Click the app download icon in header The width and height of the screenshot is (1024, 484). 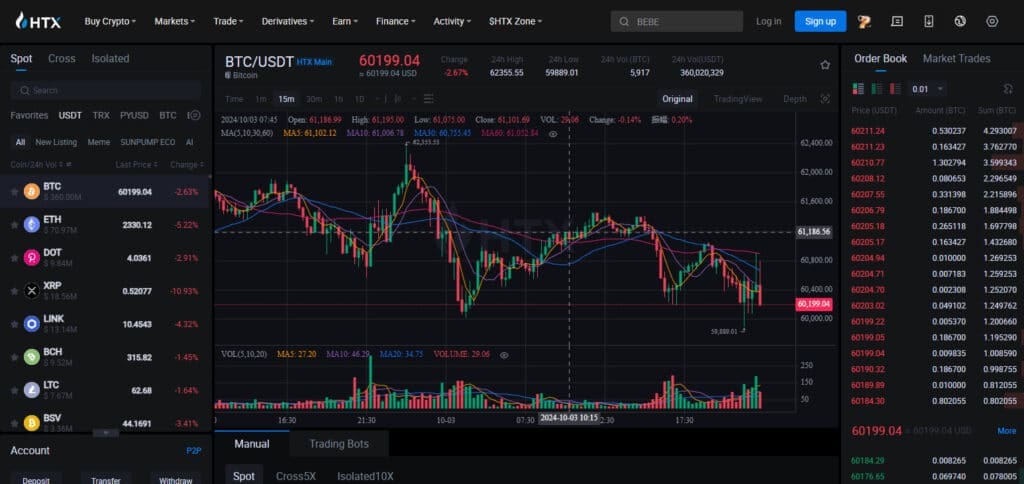[929, 21]
